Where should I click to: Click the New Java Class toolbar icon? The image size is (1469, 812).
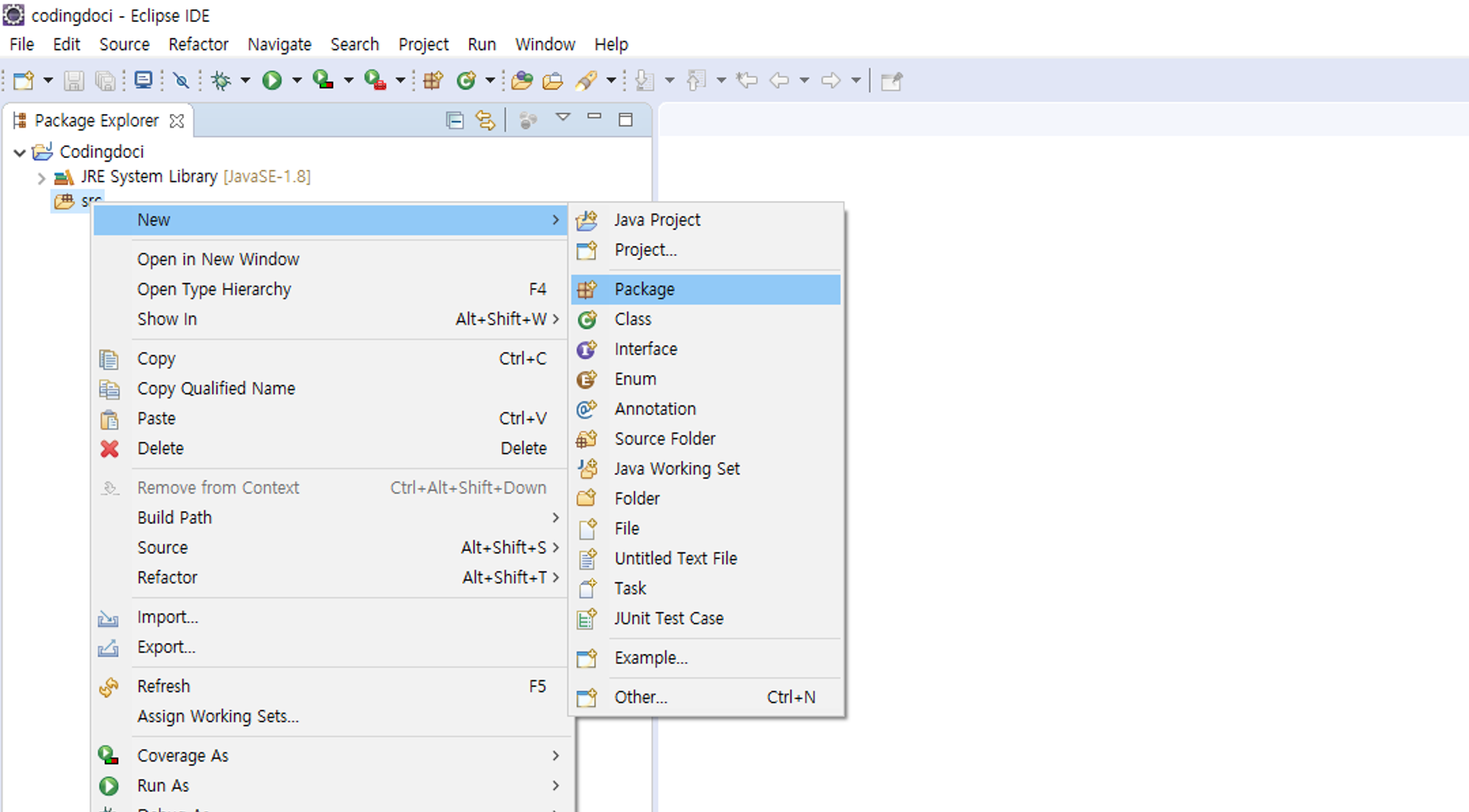[x=466, y=80]
